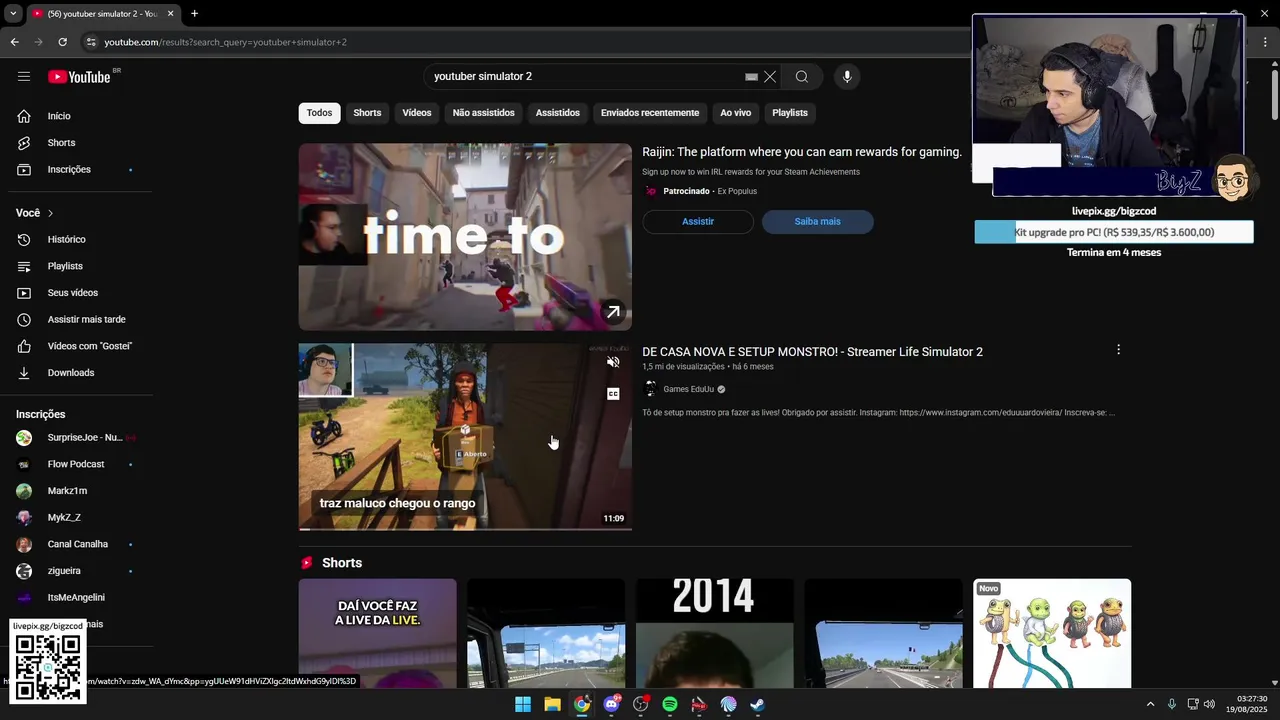Open the on-screen keyboard icon in search
Screen dimensions: 1280x720
pyautogui.click(x=751, y=77)
